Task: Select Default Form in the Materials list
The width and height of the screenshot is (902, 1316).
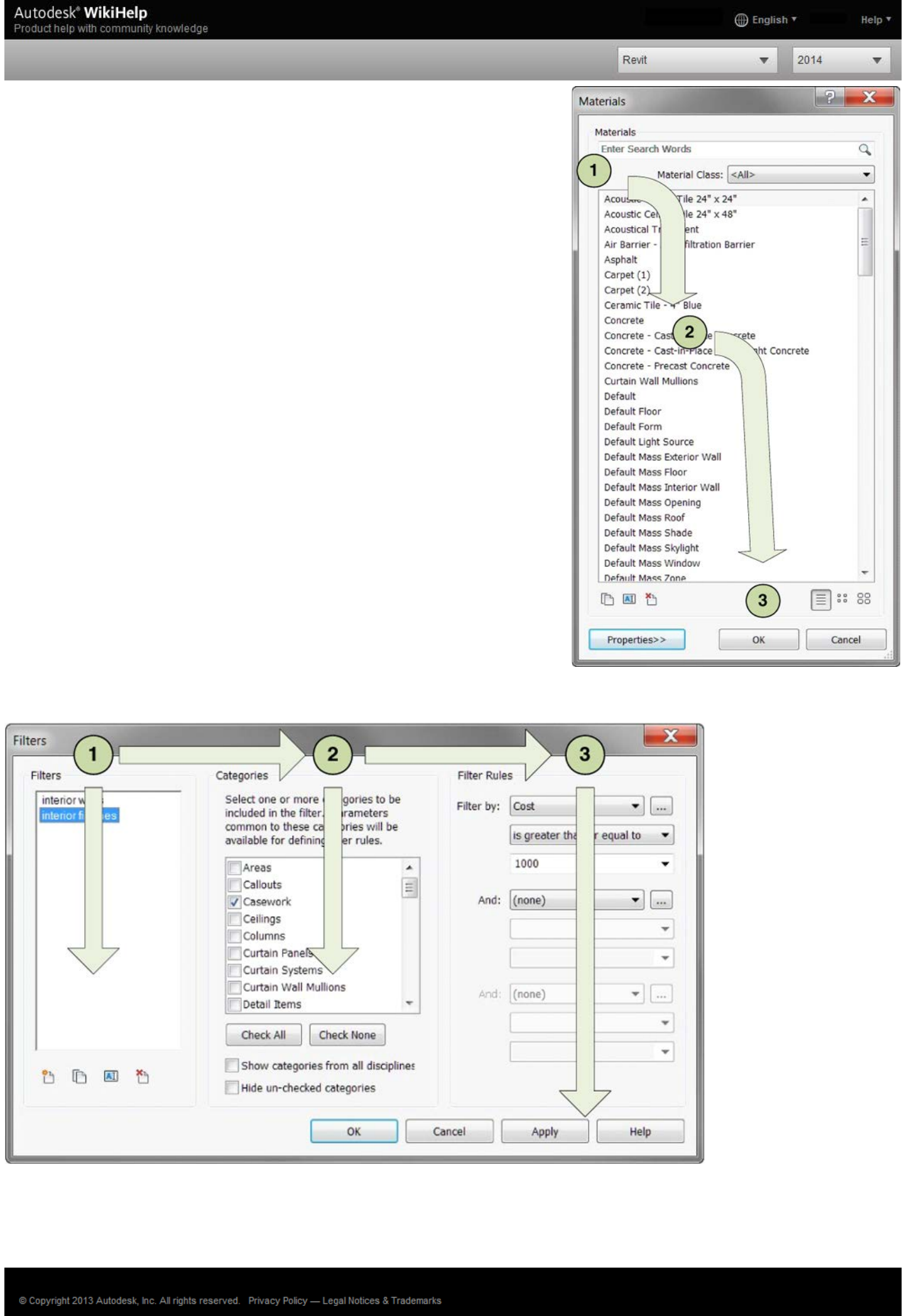Action: point(633,427)
